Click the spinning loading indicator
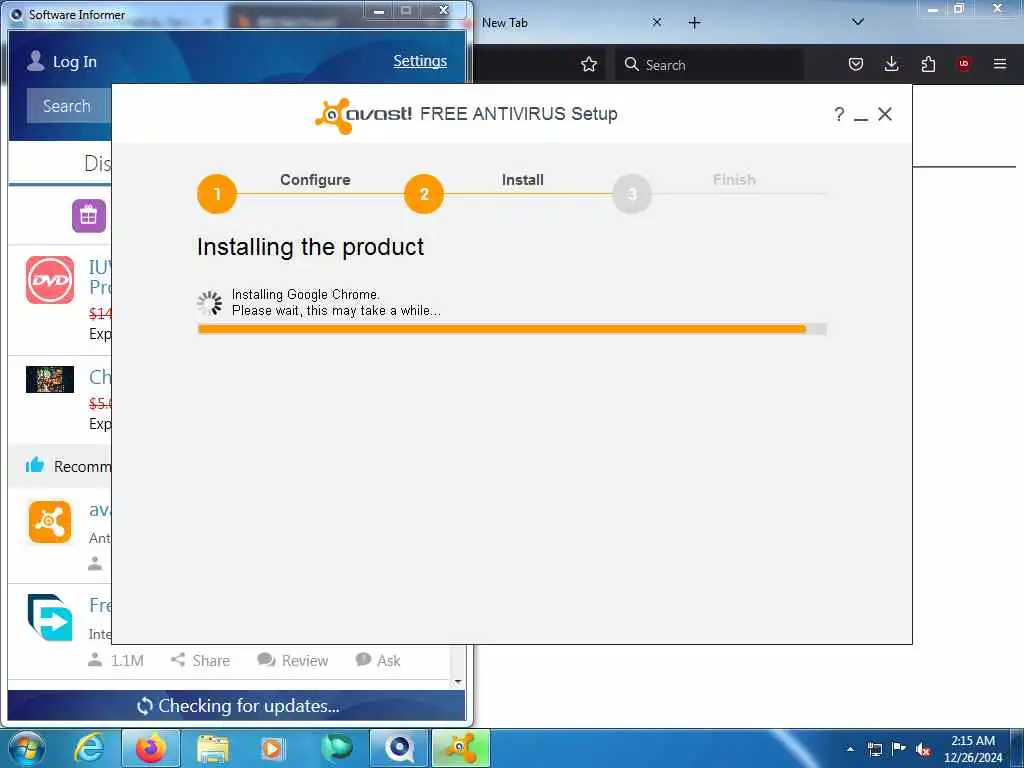This screenshot has width=1024, height=768. click(x=210, y=303)
